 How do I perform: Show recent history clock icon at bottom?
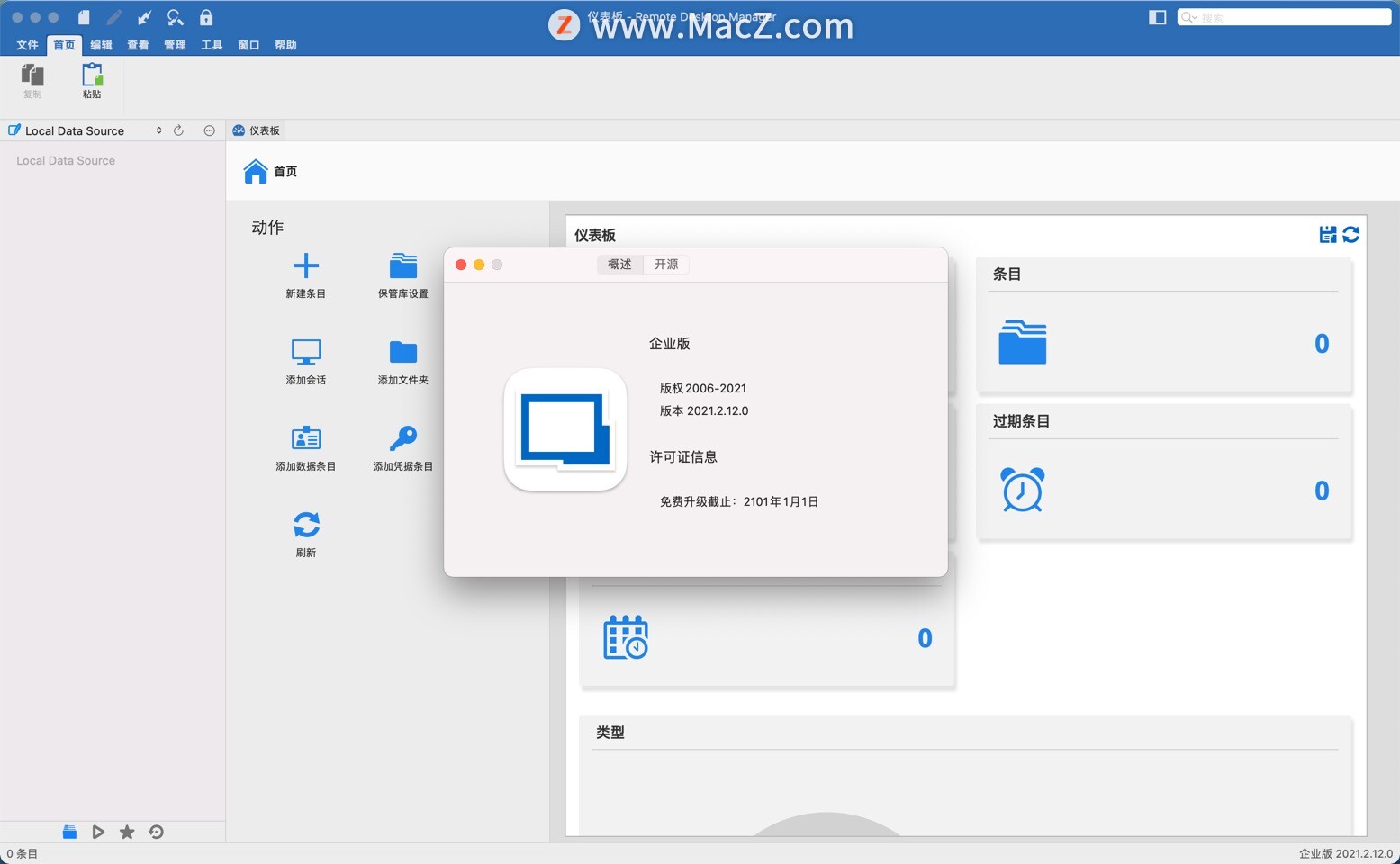[x=156, y=832]
